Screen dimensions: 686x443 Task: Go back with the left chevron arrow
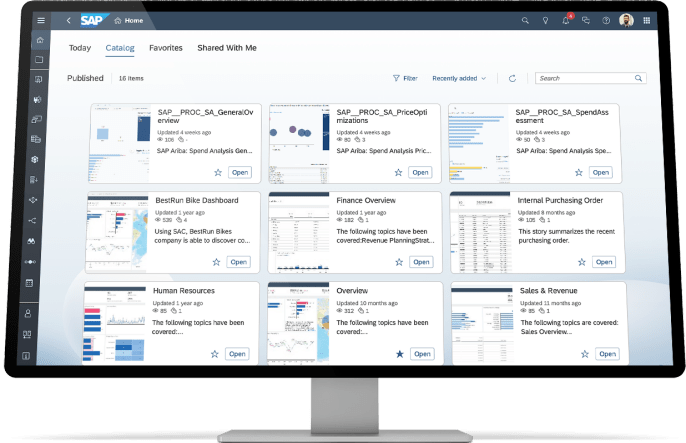pos(69,21)
